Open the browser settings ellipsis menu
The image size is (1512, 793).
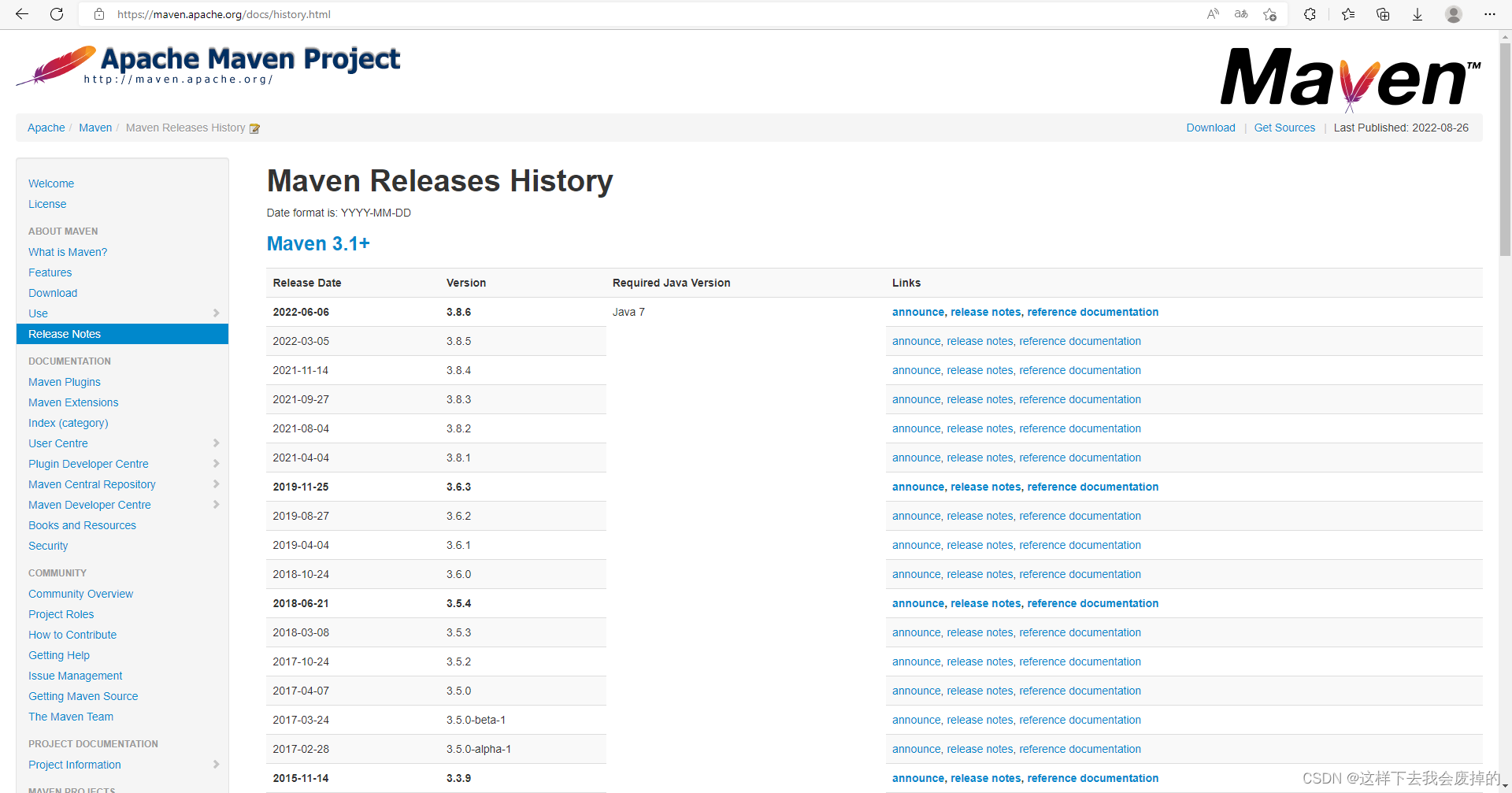click(1490, 14)
